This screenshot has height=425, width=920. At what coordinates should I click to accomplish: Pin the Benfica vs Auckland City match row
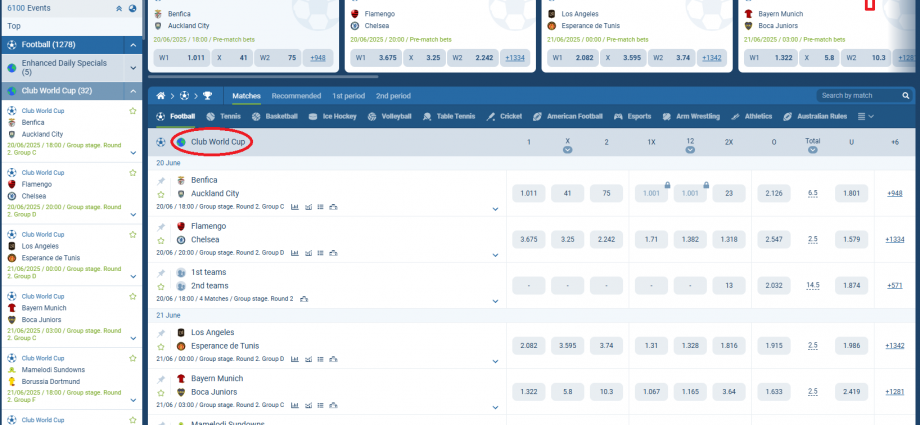[161, 180]
